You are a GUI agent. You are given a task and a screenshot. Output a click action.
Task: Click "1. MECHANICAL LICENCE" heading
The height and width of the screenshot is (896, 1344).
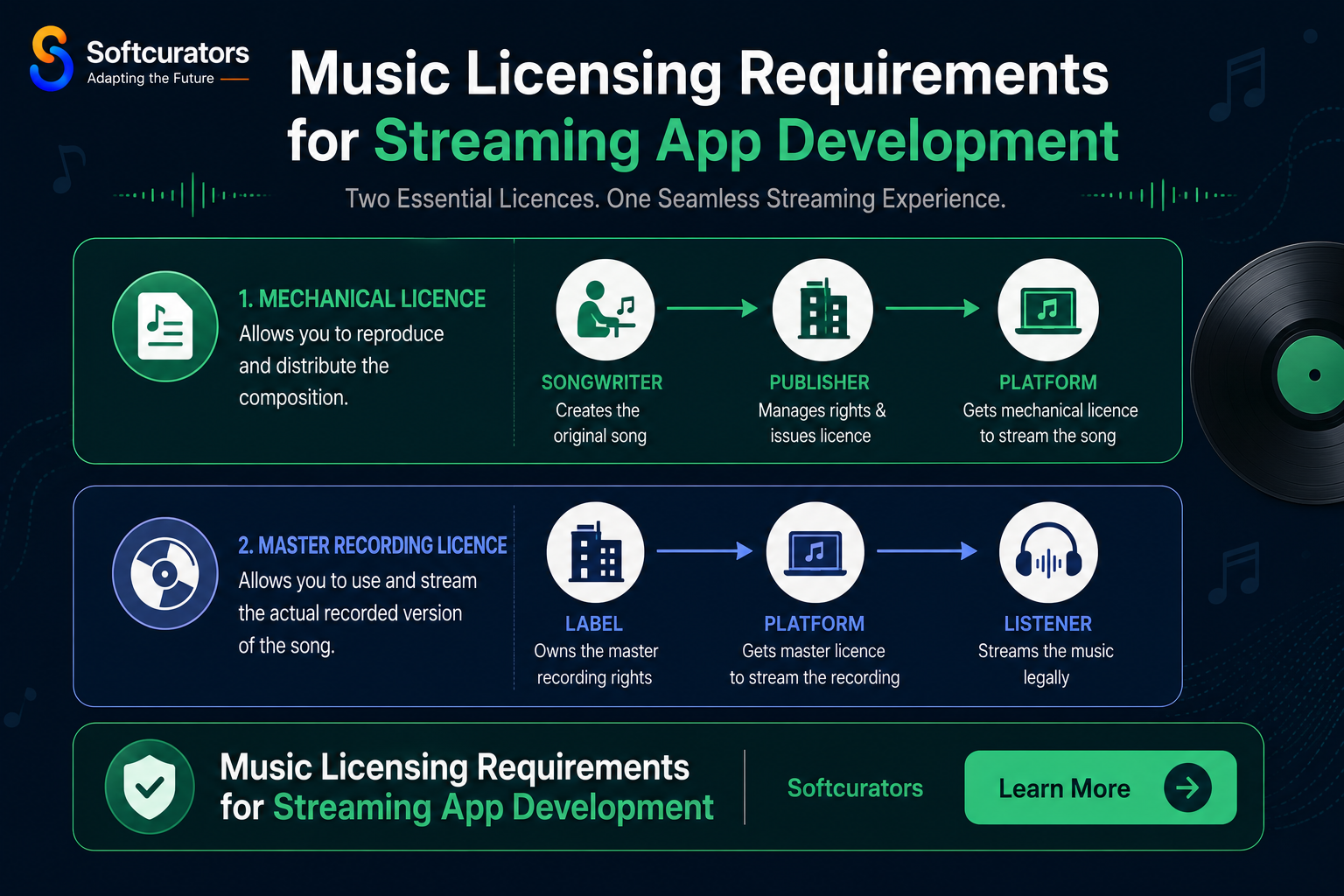point(362,299)
